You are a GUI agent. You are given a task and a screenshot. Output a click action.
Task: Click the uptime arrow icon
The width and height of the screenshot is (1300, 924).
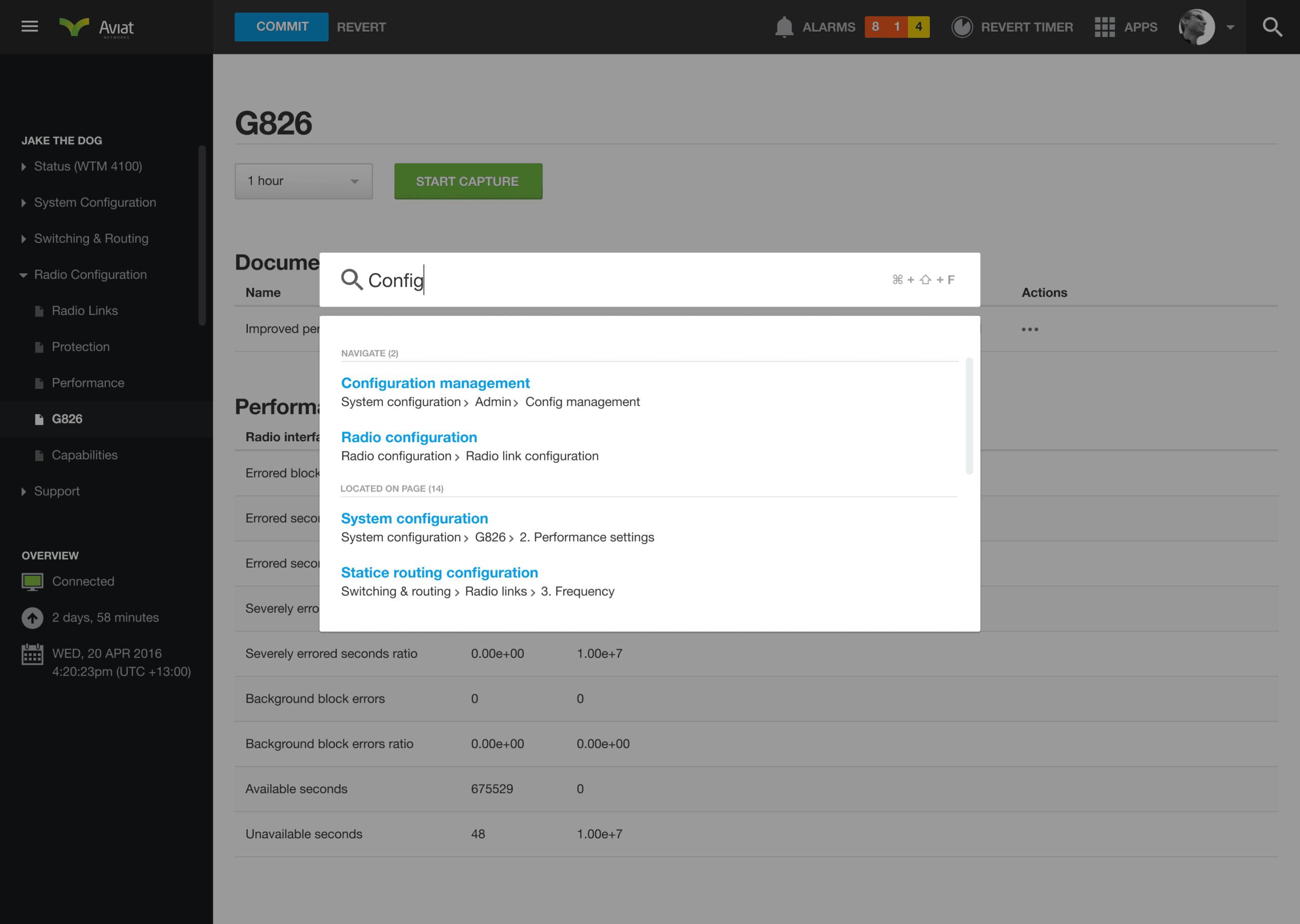click(32, 618)
